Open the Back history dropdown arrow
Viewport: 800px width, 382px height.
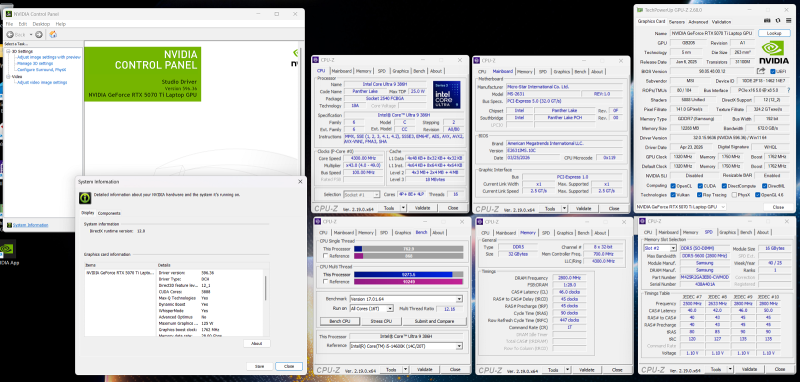(31, 35)
